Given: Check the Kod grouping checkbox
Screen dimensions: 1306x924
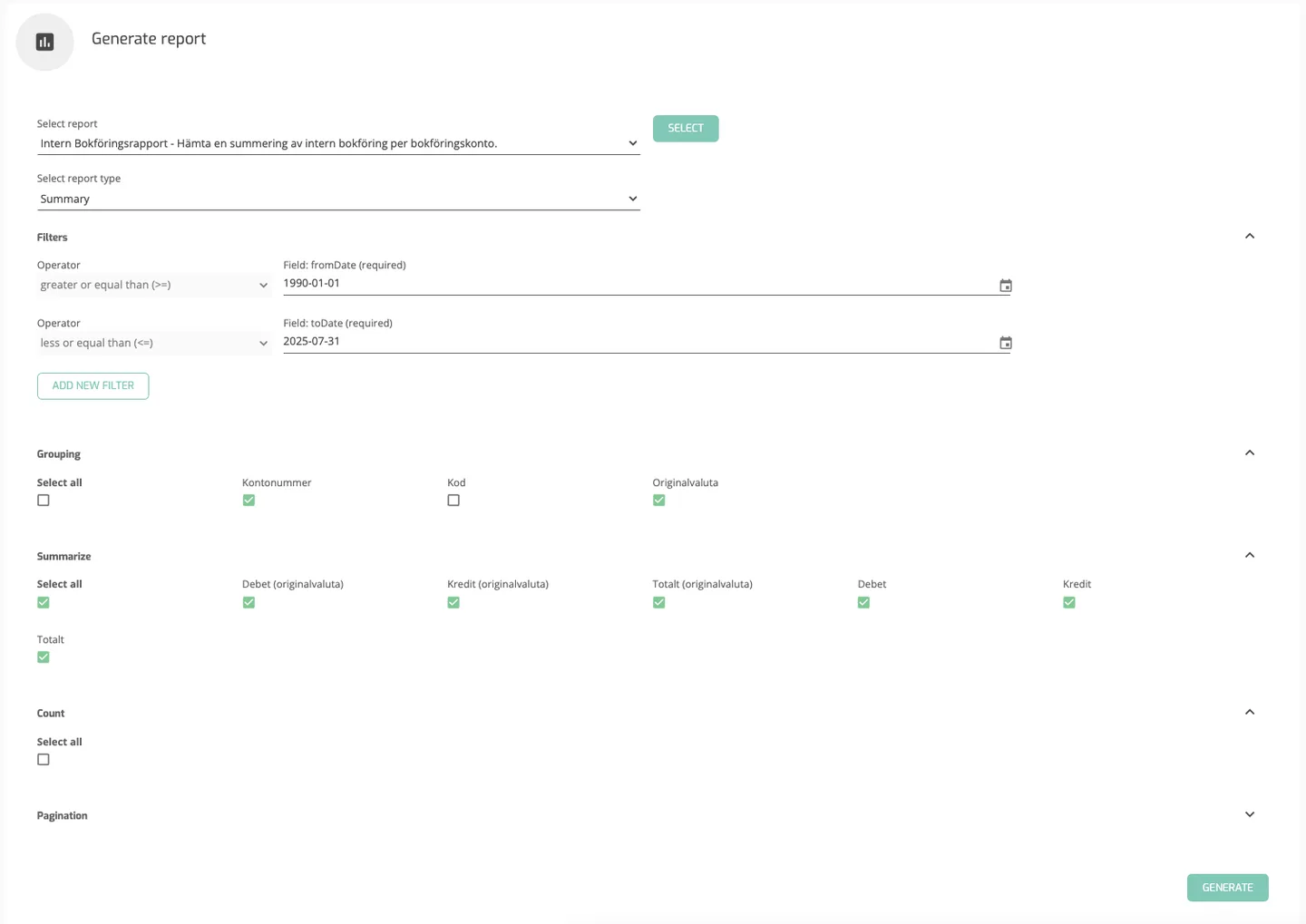Looking at the screenshot, I should tap(453, 501).
